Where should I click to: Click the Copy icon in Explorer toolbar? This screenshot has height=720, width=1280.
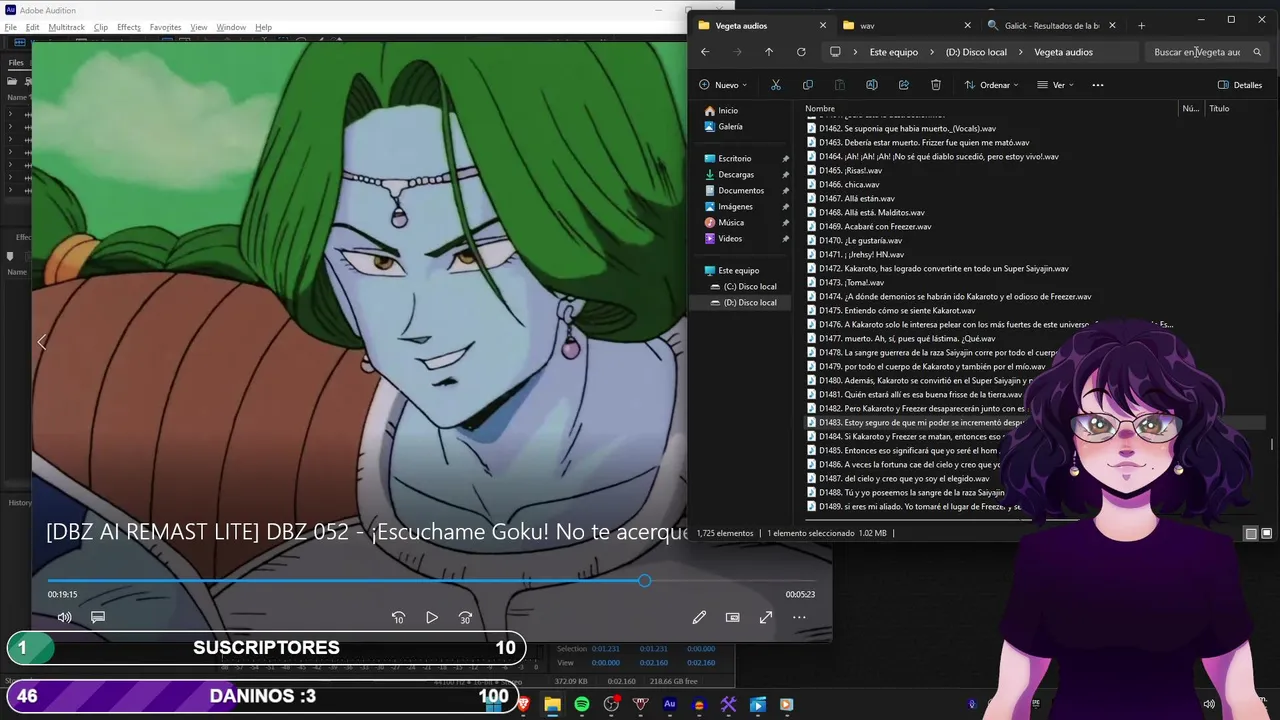click(808, 85)
